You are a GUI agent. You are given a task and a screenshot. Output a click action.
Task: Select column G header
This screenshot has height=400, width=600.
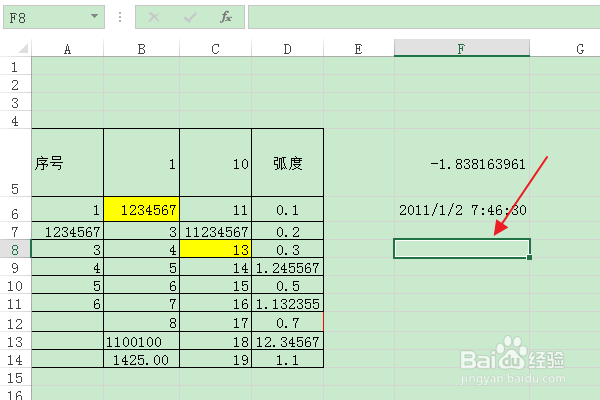point(565,49)
